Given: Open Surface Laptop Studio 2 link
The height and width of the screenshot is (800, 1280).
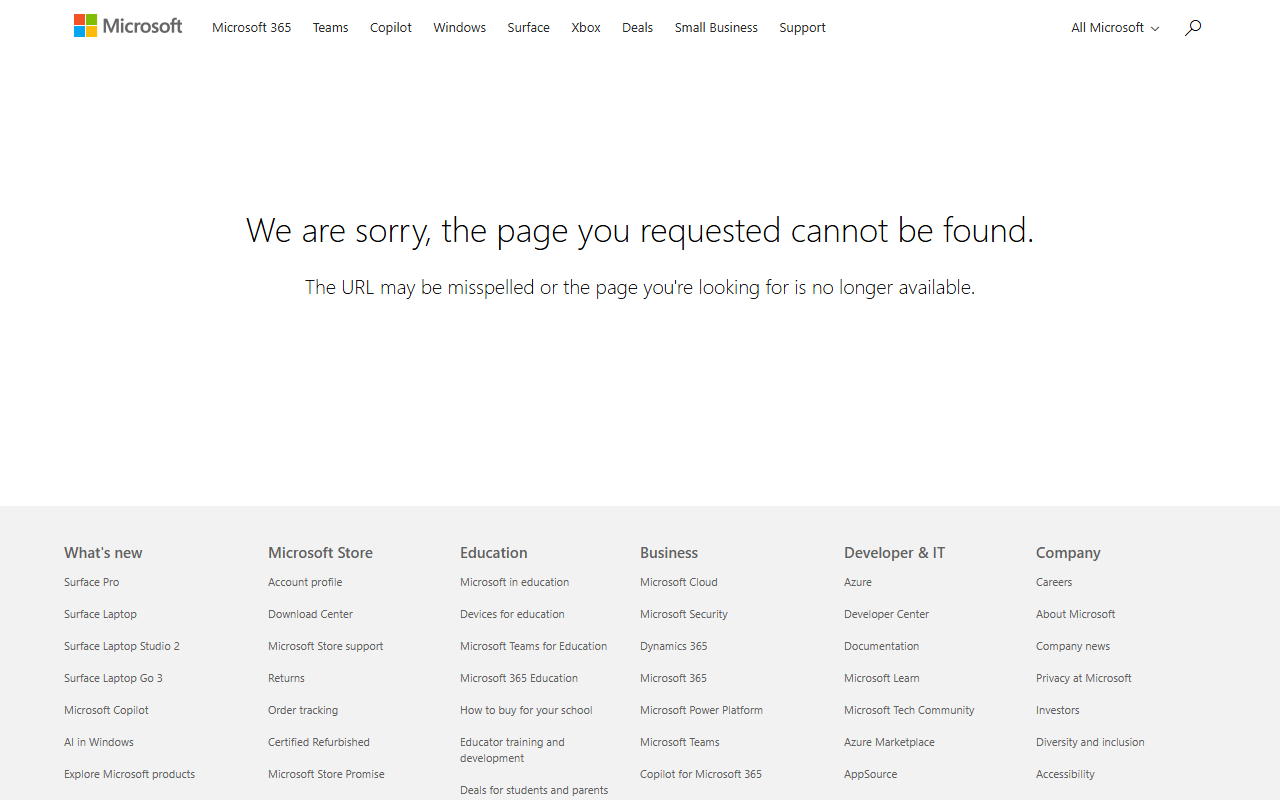Looking at the screenshot, I should point(122,646).
